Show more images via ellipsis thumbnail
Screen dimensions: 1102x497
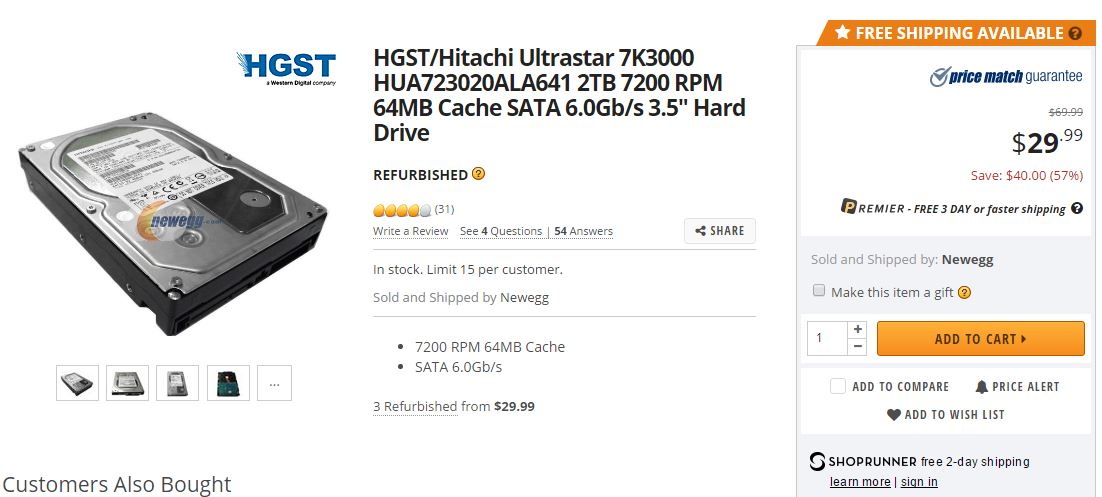pos(274,383)
